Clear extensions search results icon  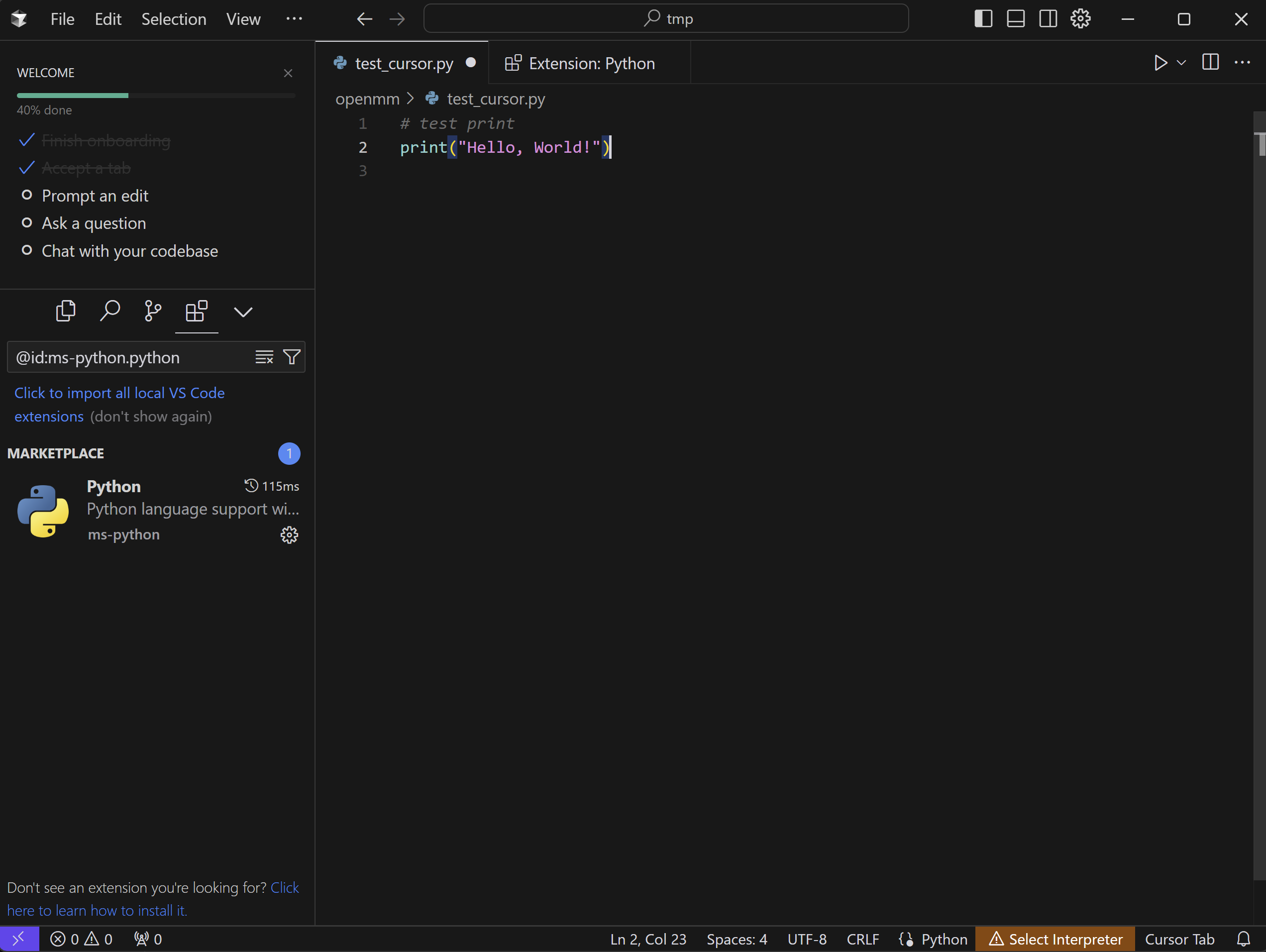tap(264, 357)
